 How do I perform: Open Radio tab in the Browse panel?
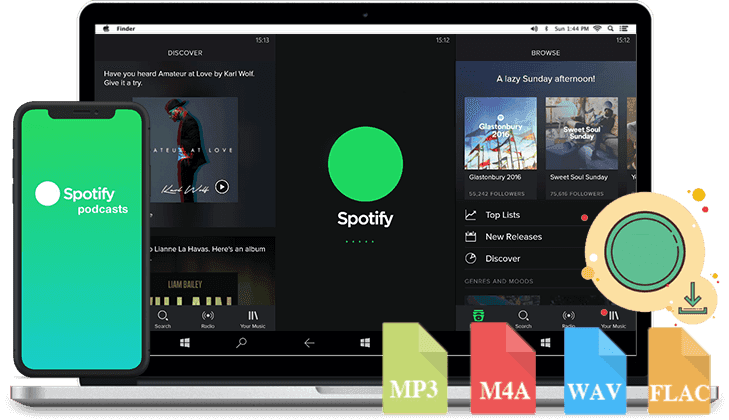click(569, 319)
